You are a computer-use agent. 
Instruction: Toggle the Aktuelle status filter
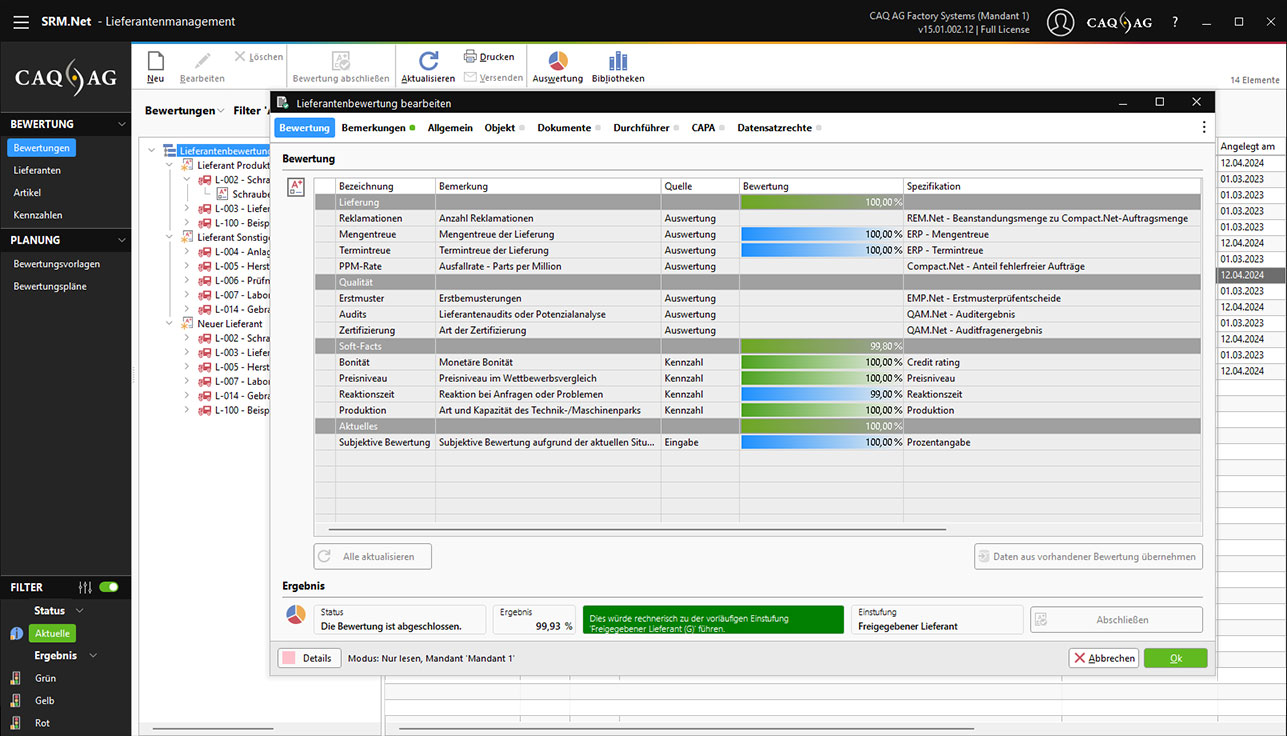pyautogui.click(x=52, y=634)
